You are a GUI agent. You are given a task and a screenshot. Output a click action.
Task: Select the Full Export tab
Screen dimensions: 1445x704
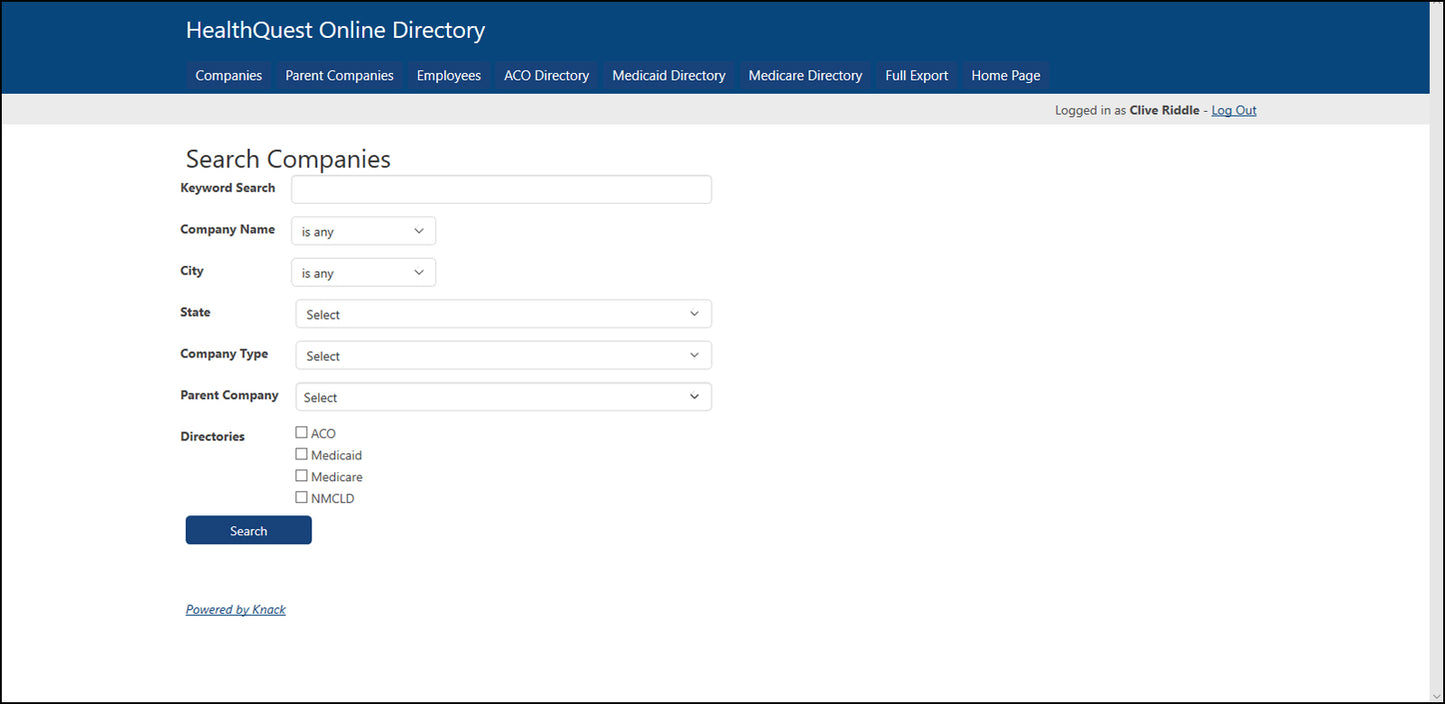pyautogui.click(x=916, y=76)
